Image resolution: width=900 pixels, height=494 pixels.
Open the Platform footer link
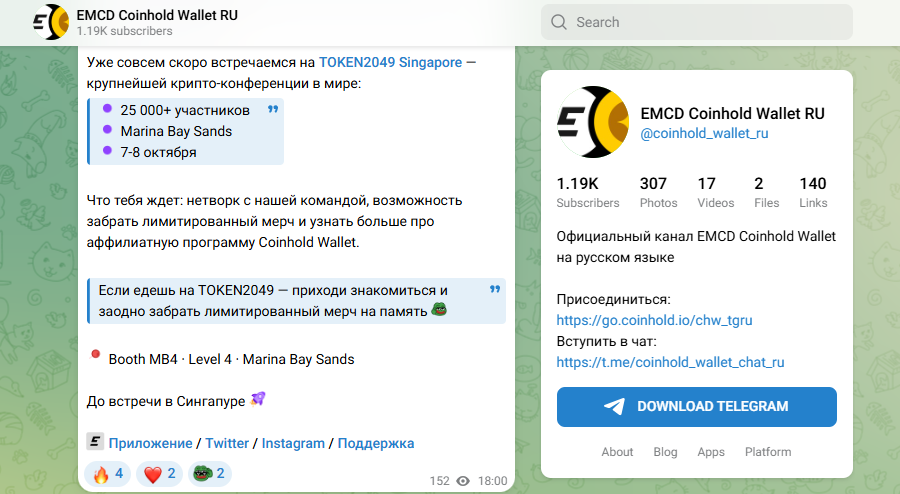click(768, 452)
